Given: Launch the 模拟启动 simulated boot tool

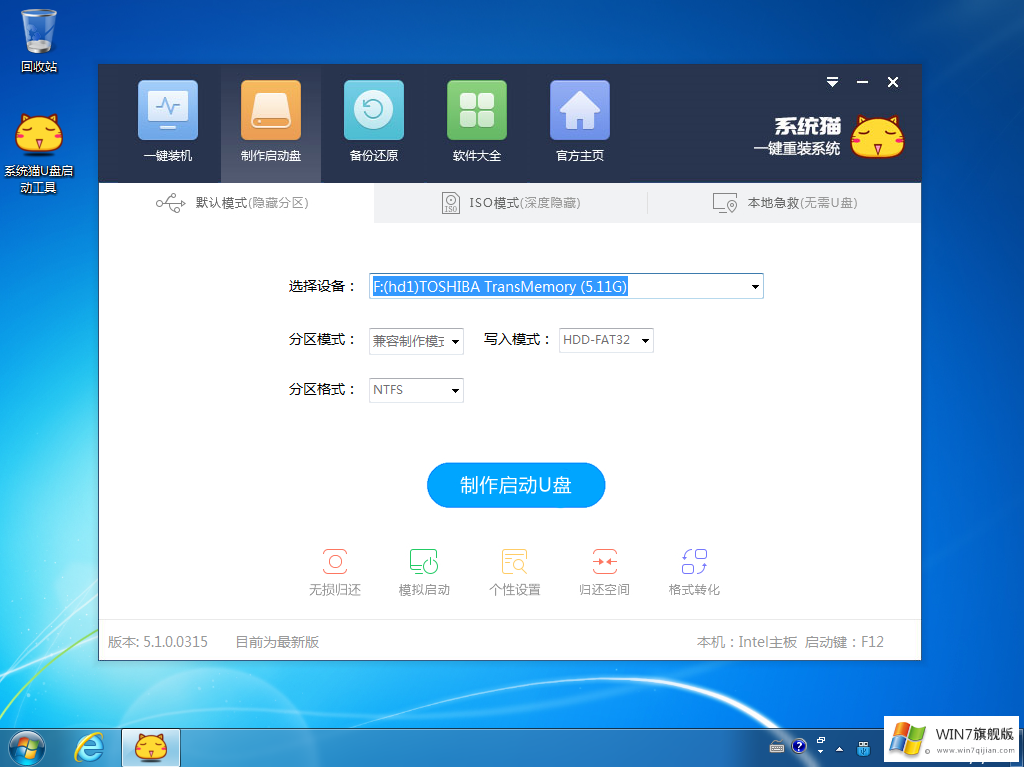Looking at the screenshot, I should pyautogui.click(x=424, y=572).
